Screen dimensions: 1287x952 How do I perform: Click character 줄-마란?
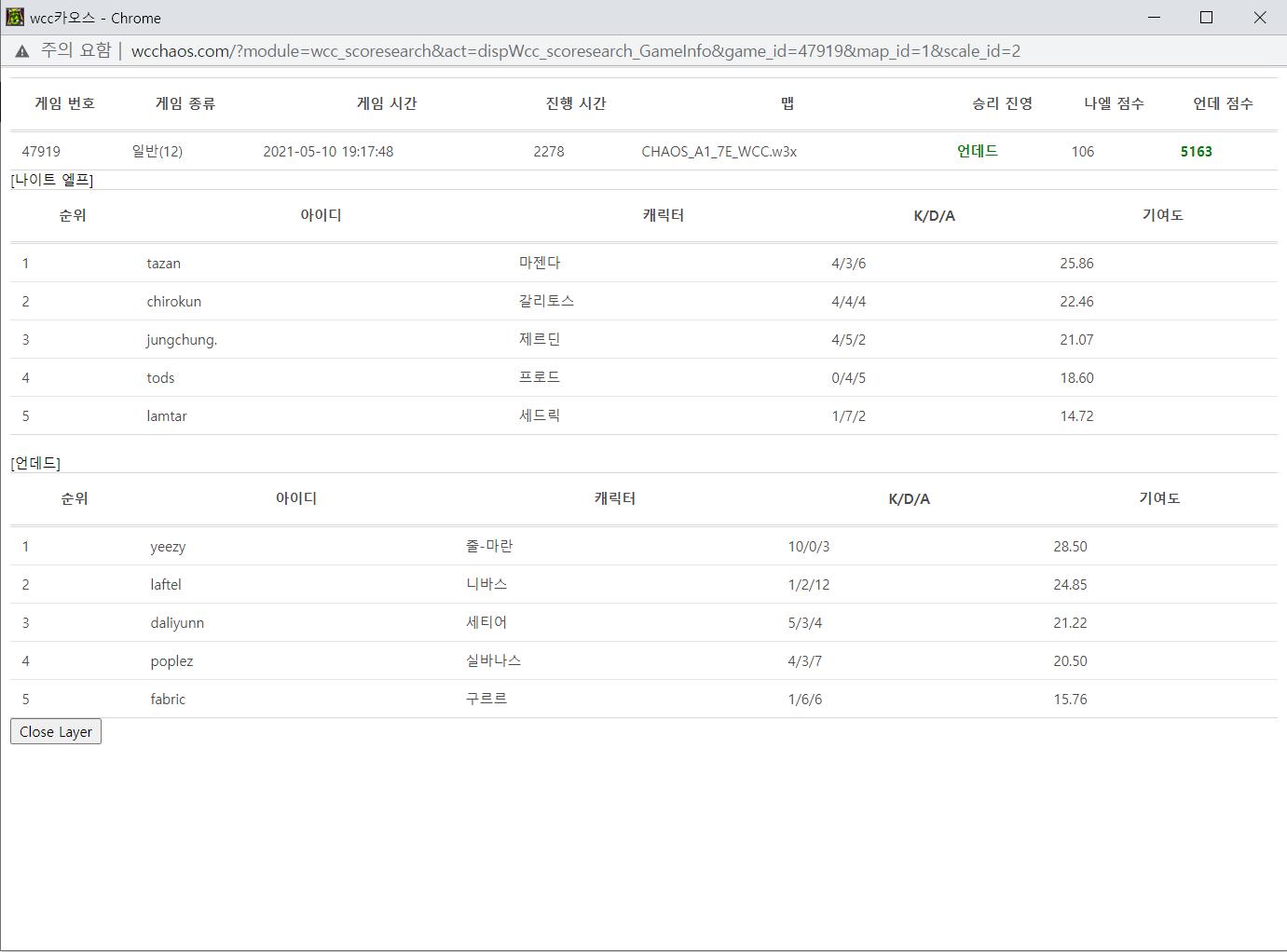(489, 546)
